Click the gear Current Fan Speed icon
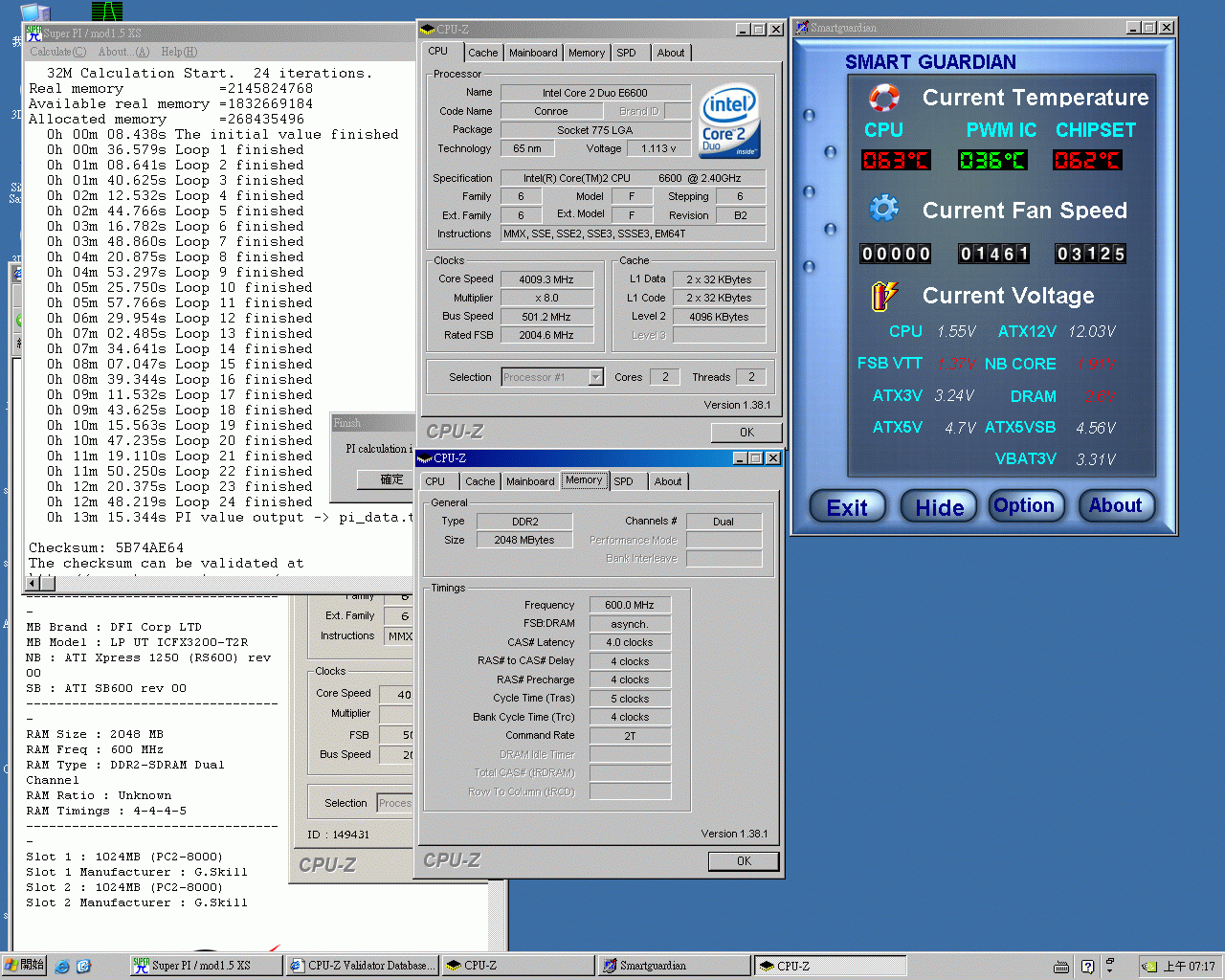Viewport: 1225px width, 980px height. tap(883, 209)
